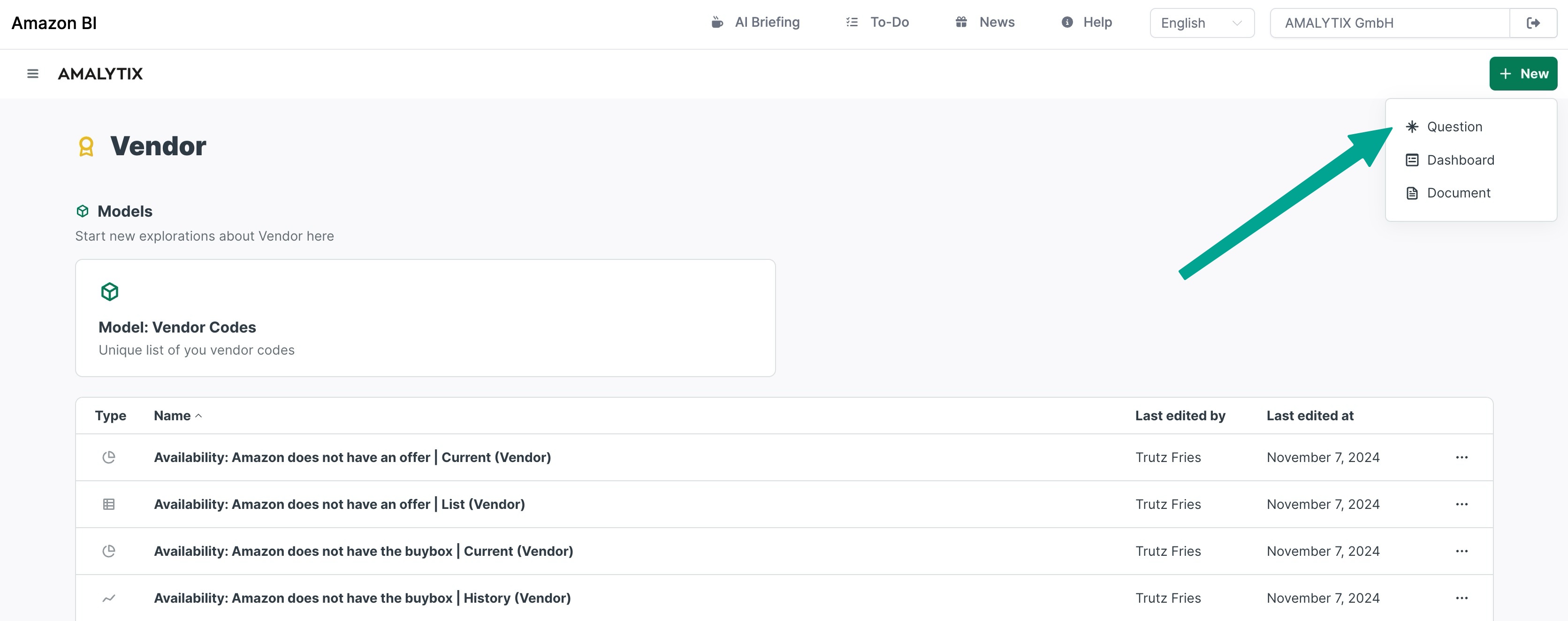Screen dimensions: 1568x621
Task: Click the Models section heading
Action: [125, 211]
